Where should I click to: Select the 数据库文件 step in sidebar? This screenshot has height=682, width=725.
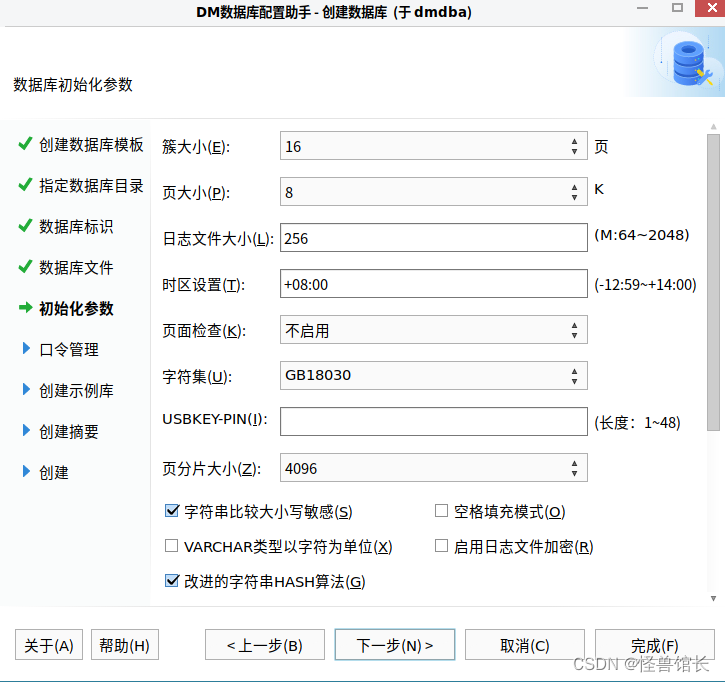click(x=76, y=268)
